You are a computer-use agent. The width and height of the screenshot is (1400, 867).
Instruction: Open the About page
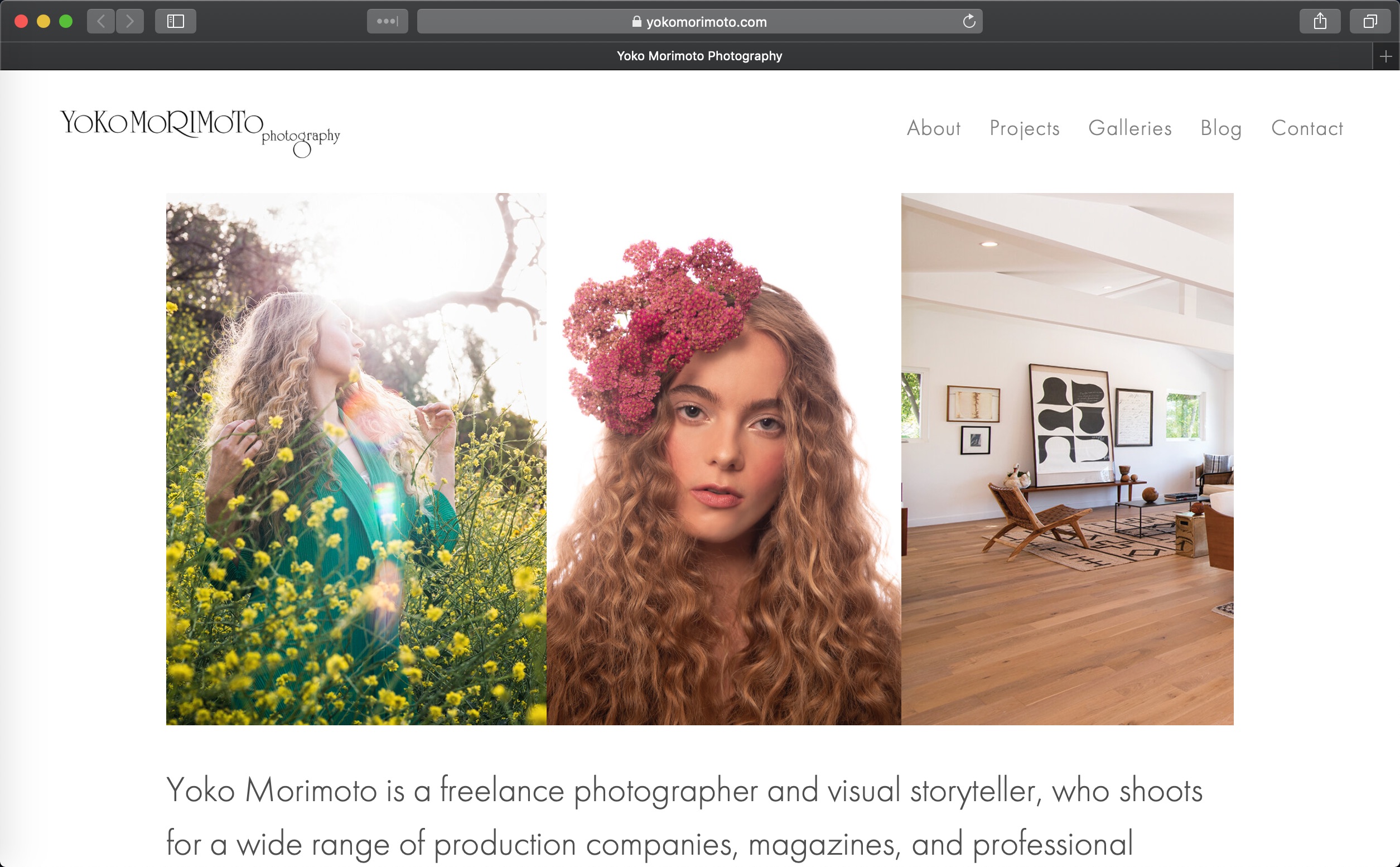(933, 128)
